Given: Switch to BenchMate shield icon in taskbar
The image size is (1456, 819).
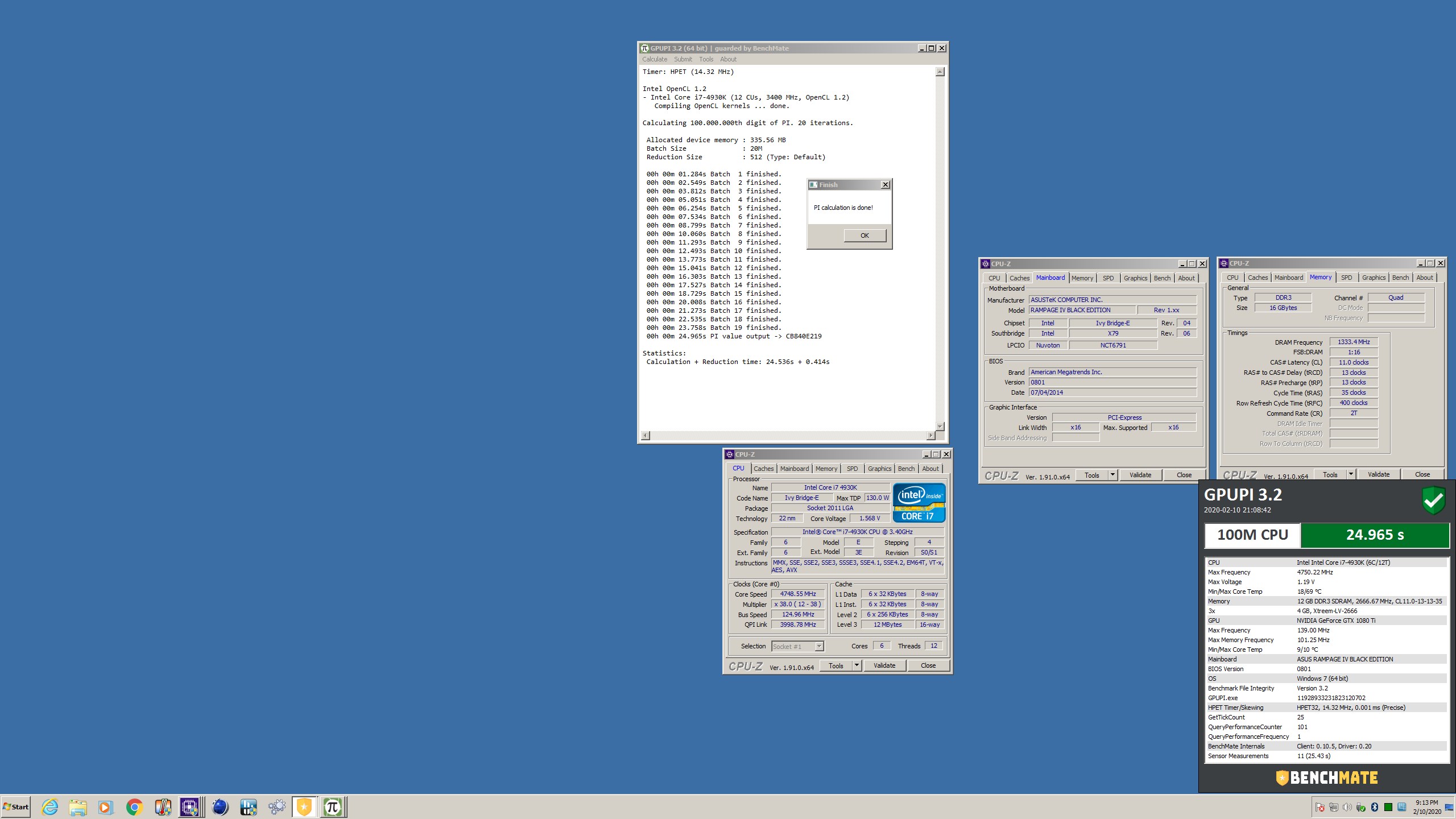Looking at the screenshot, I should point(304,806).
